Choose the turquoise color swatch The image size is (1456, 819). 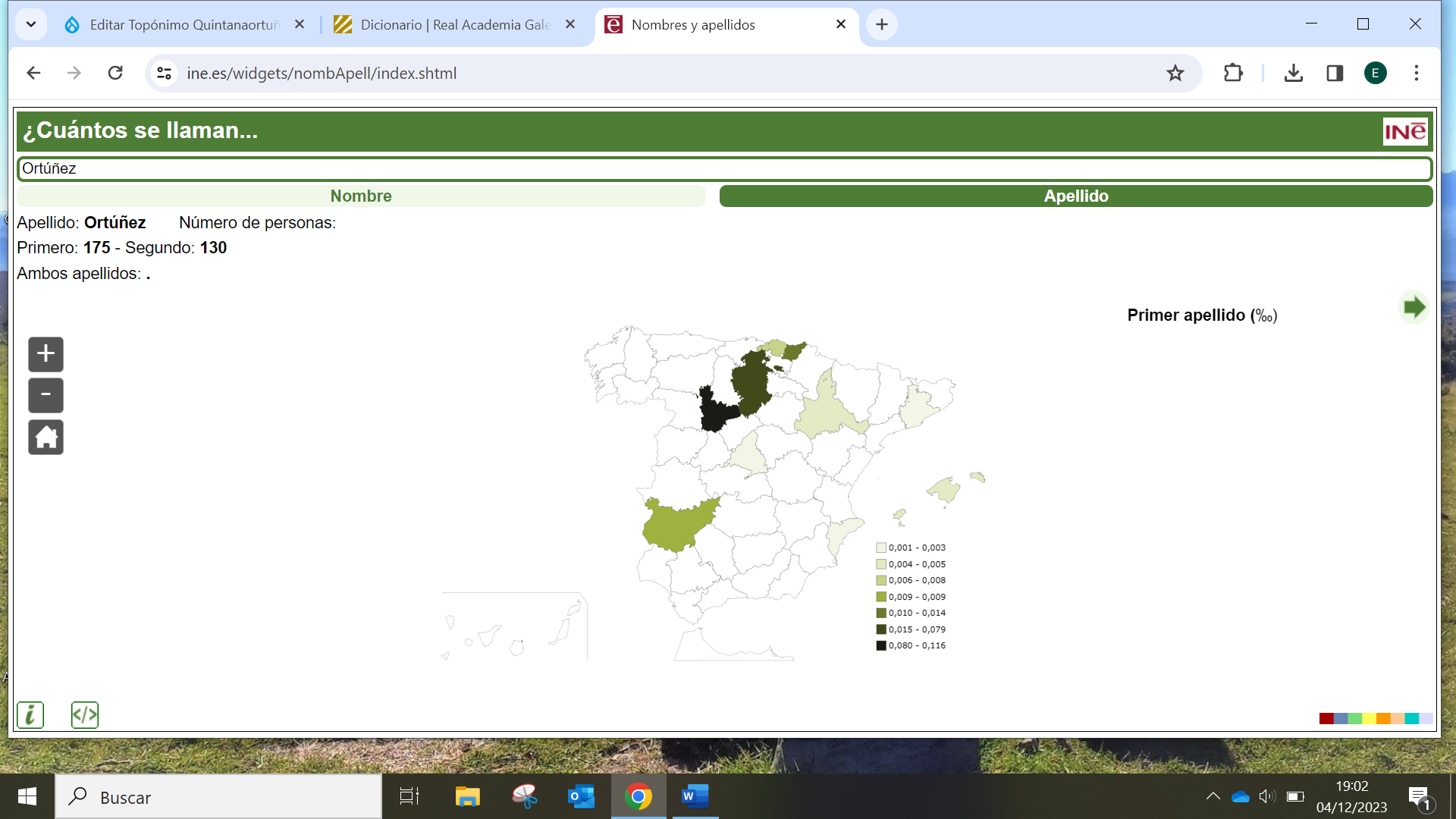[1411, 718]
